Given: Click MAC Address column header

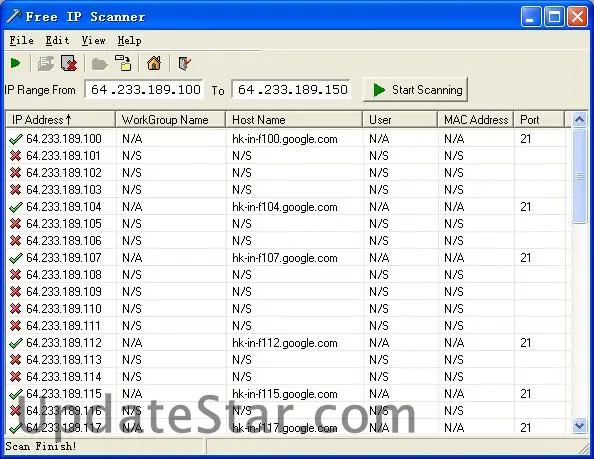Looking at the screenshot, I should pos(476,120).
